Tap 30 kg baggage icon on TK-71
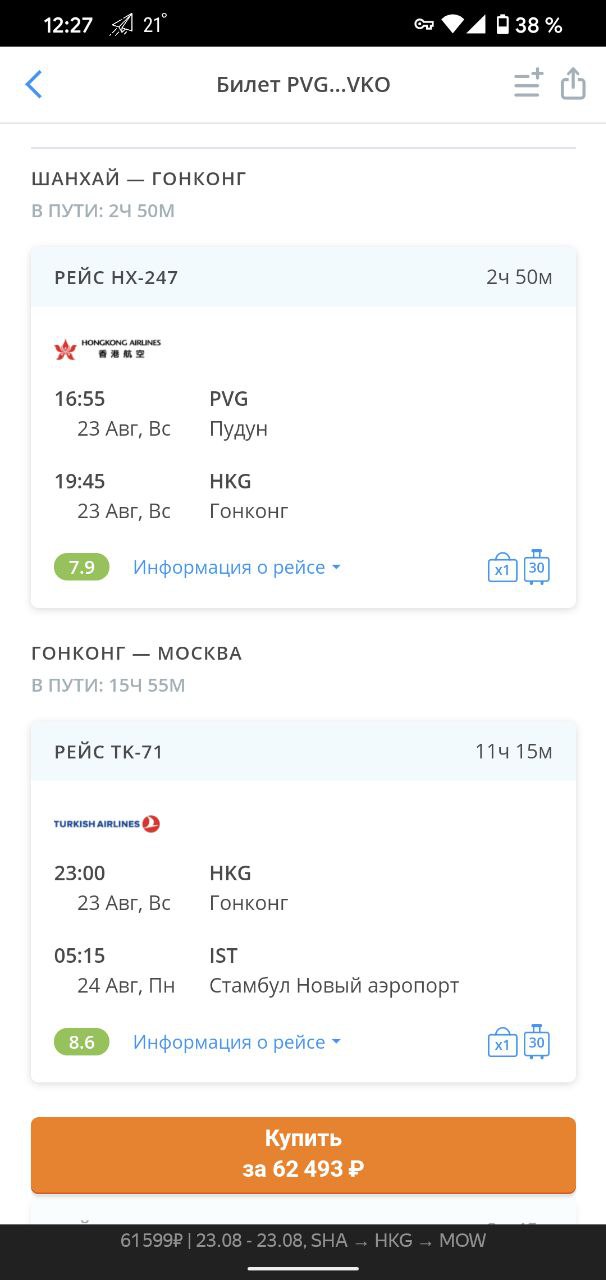 pyautogui.click(x=537, y=1041)
